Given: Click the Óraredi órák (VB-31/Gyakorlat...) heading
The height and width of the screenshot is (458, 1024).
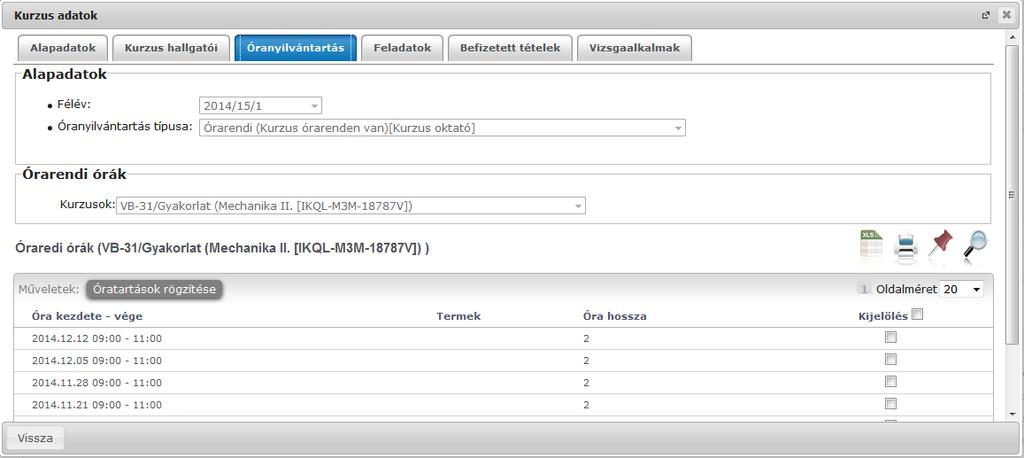Looking at the screenshot, I should [221, 249].
